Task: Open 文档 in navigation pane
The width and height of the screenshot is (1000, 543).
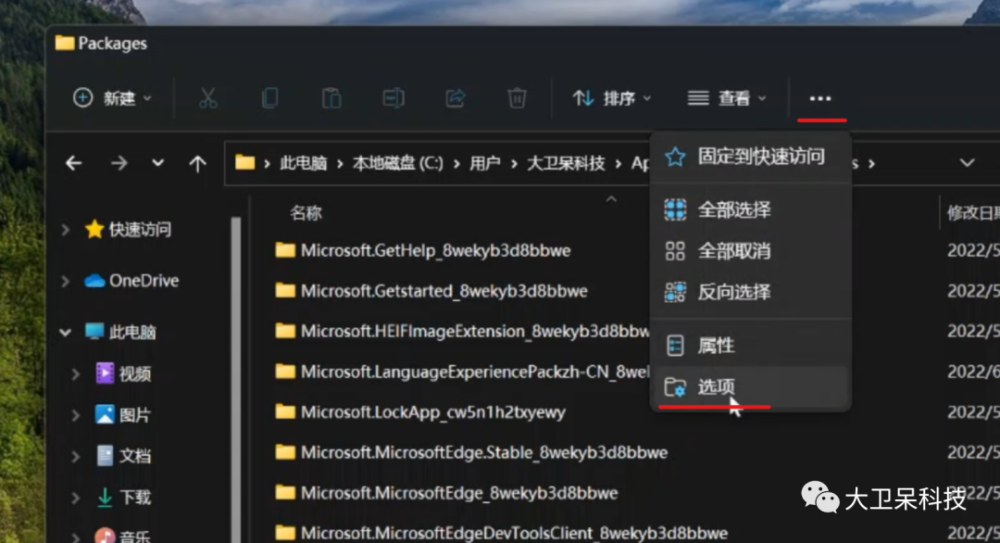Action: pos(123,456)
